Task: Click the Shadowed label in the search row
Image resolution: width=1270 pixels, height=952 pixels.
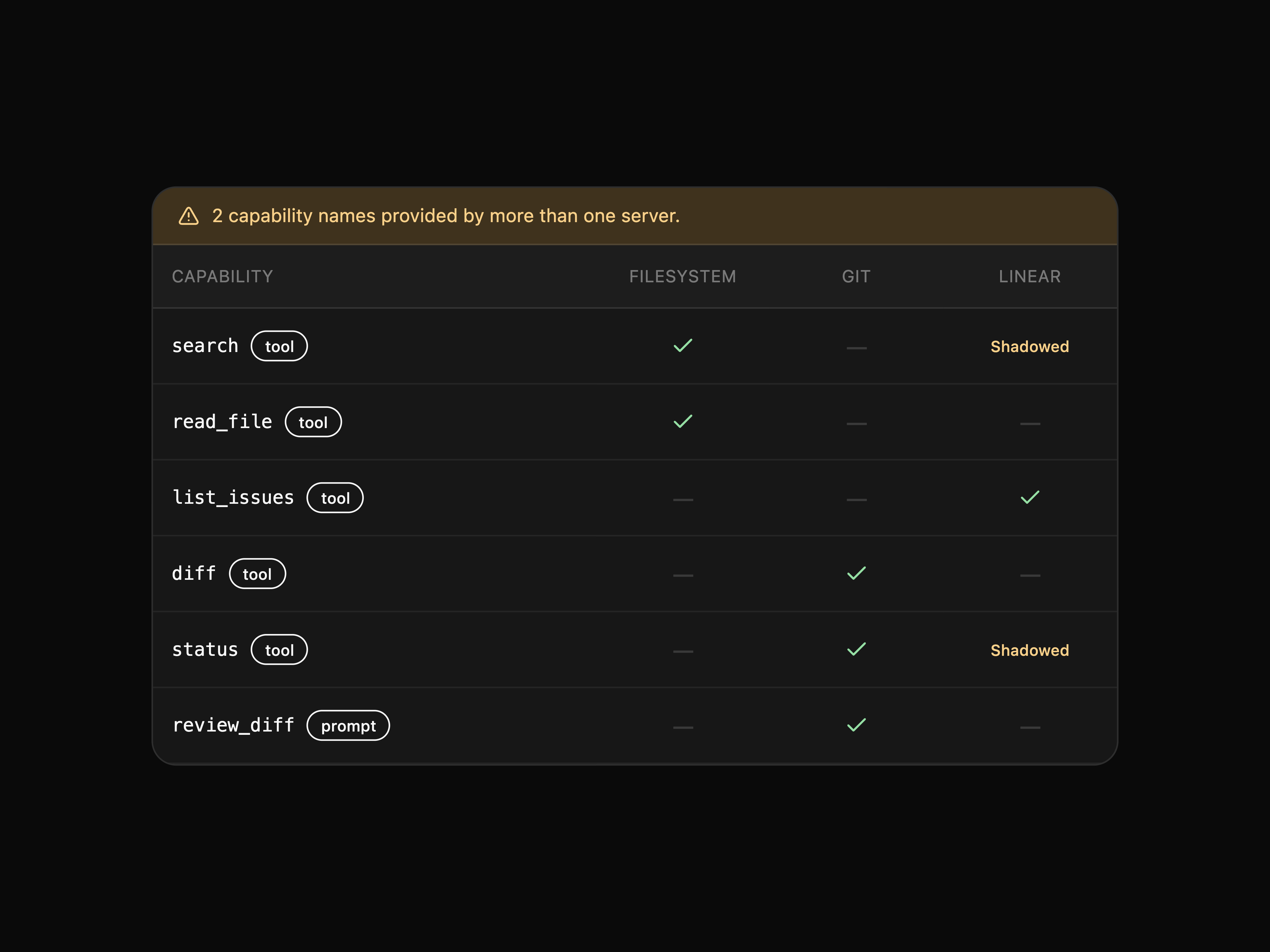Action: [x=1030, y=347]
